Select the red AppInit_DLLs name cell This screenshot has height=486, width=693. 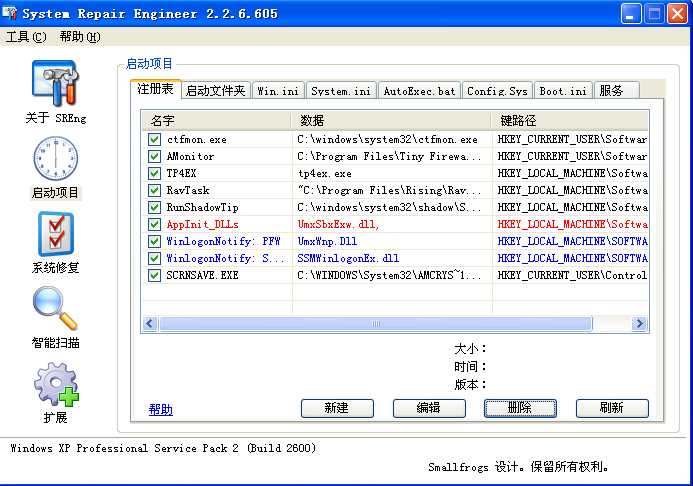[202, 224]
